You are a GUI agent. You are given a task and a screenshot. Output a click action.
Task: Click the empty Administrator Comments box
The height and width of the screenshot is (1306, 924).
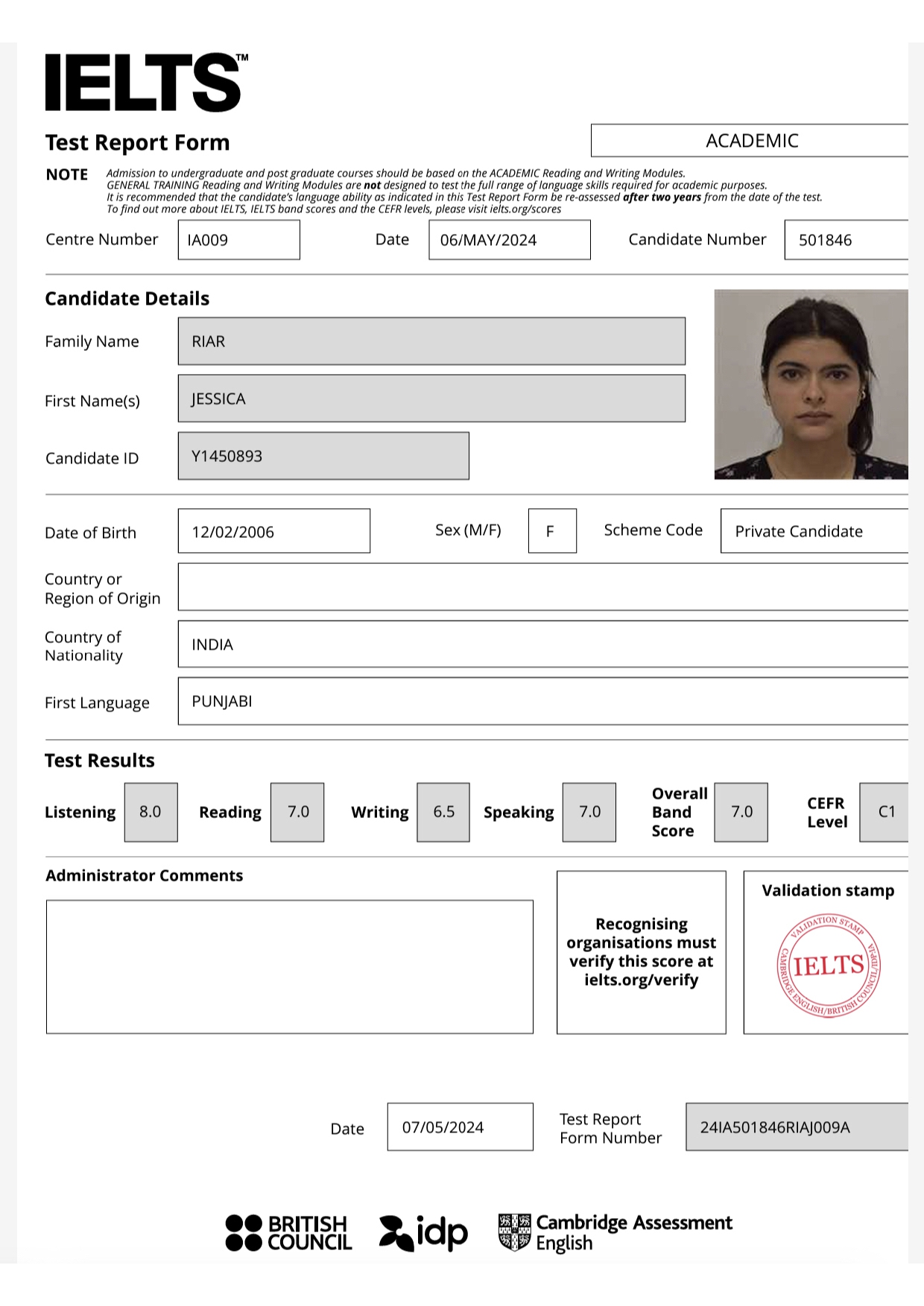(x=289, y=966)
